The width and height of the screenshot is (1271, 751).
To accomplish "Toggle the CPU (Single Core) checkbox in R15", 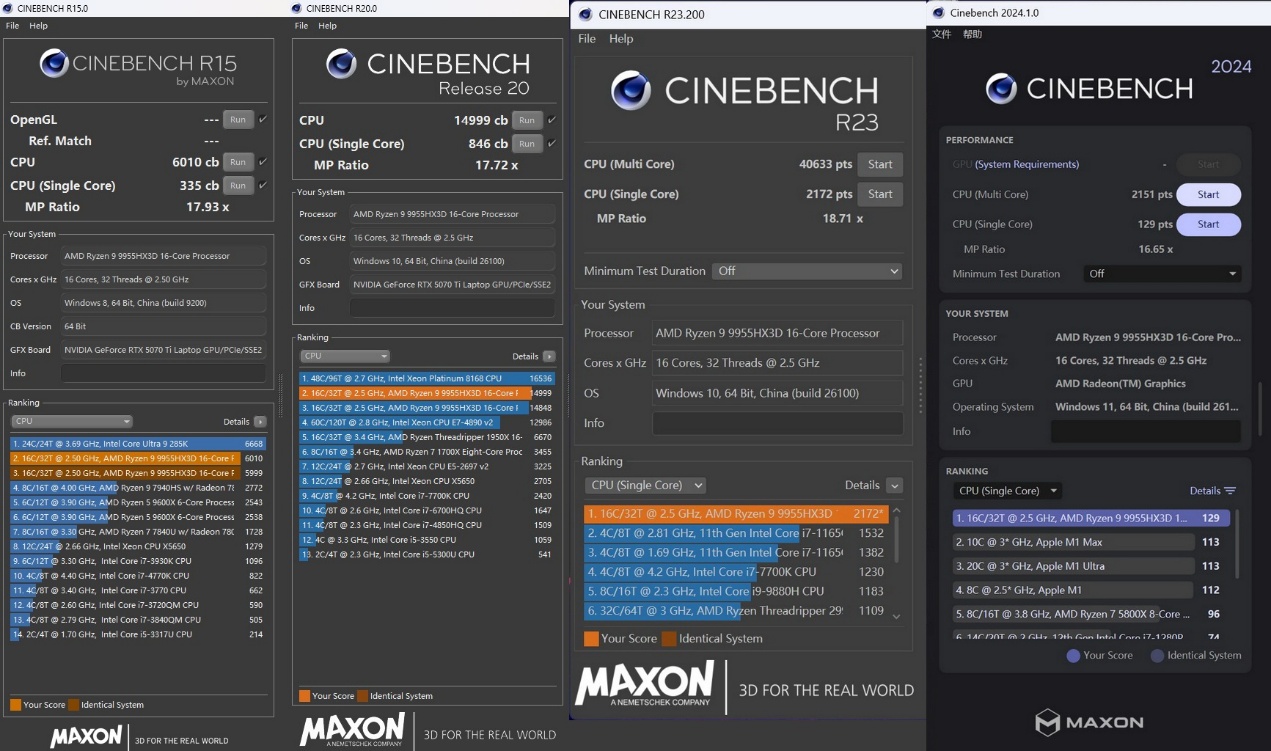I will (262, 185).
